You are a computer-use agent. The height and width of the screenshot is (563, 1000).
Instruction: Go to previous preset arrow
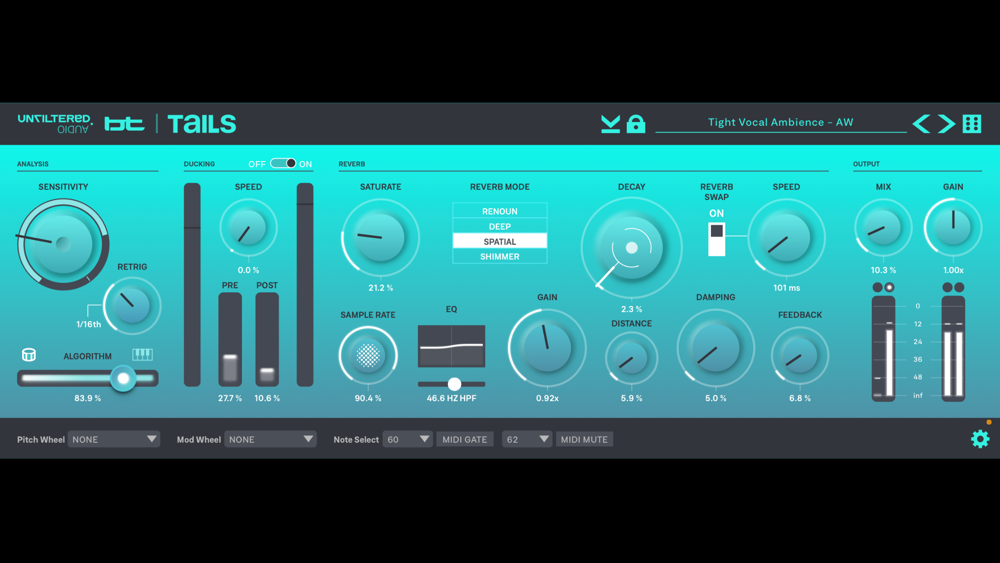[921, 124]
